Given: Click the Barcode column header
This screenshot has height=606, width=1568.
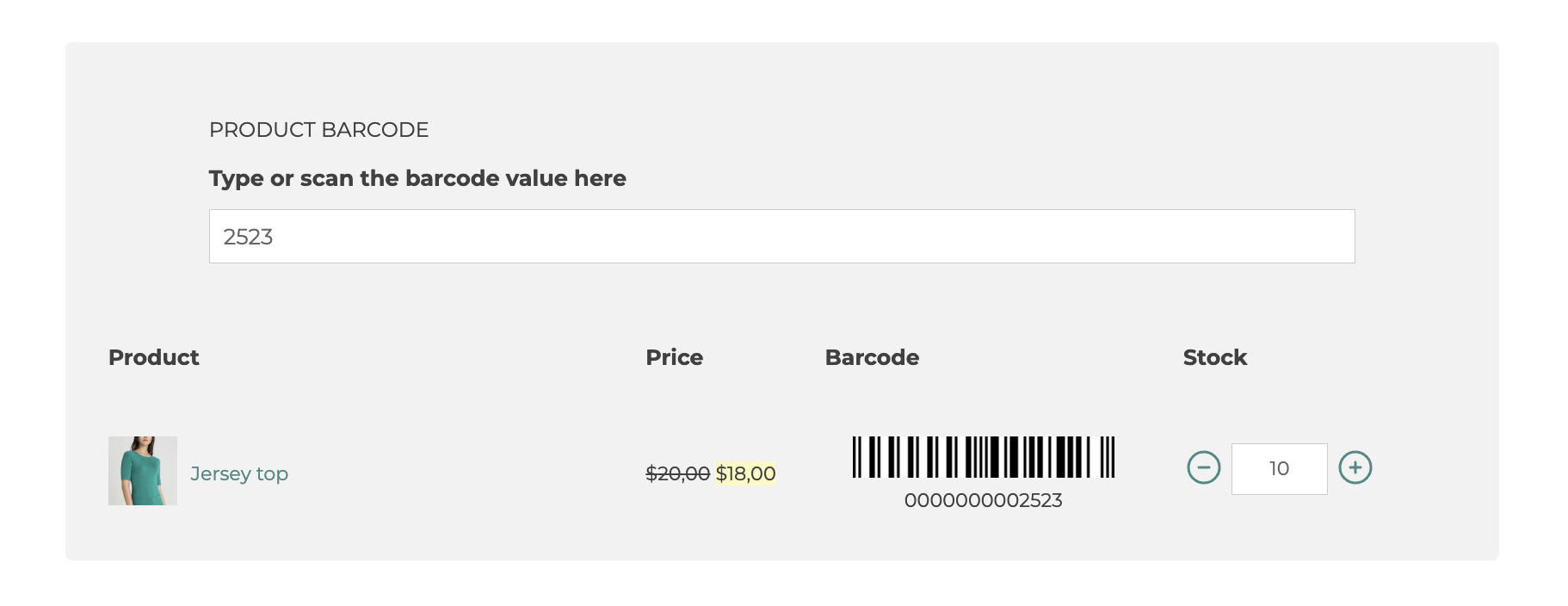Looking at the screenshot, I should click(872, 357).
